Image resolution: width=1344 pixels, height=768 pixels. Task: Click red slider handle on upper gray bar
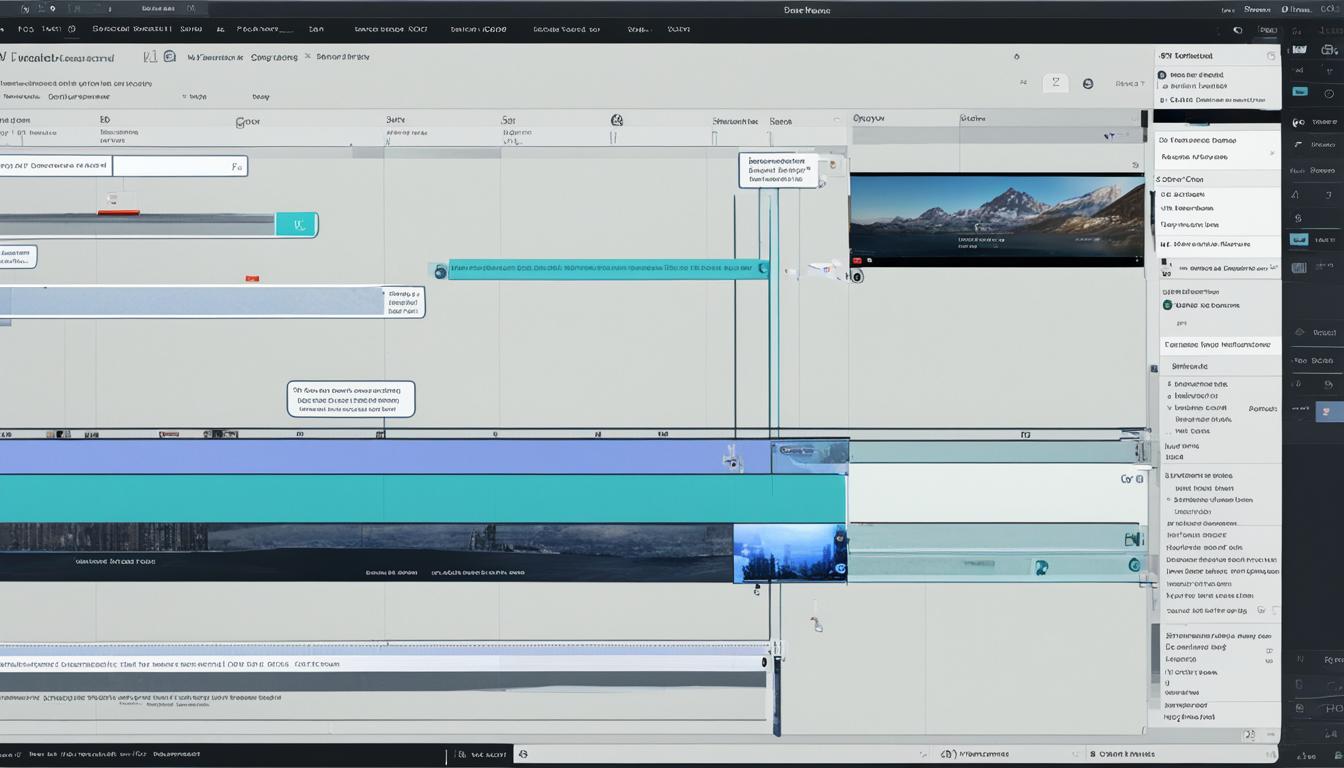pyautogui.click(x=118, y=212)
